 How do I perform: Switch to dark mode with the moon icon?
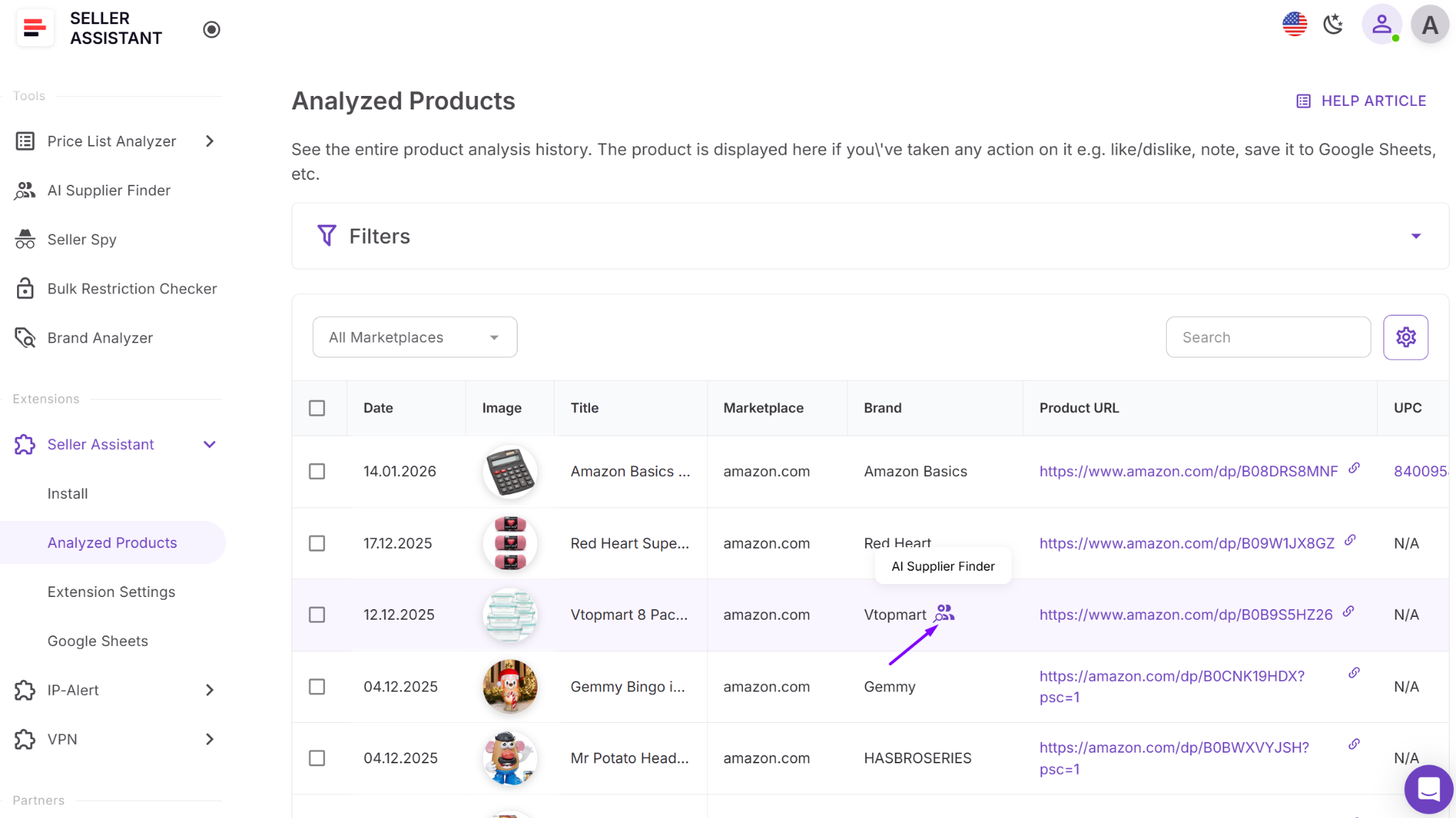pyautogui.click(x=1334, y=23)
